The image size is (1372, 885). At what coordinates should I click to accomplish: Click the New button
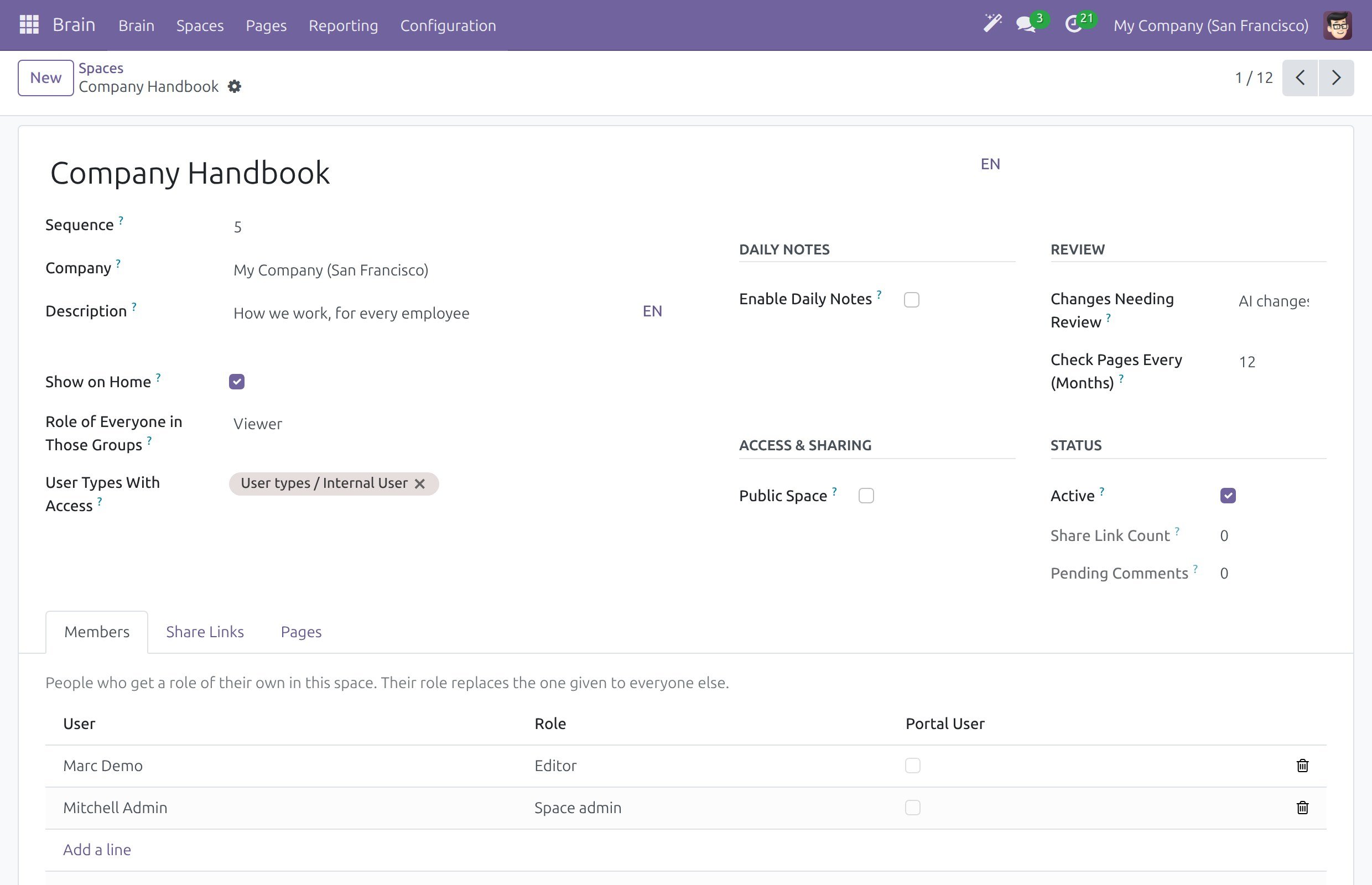point(45,77)
